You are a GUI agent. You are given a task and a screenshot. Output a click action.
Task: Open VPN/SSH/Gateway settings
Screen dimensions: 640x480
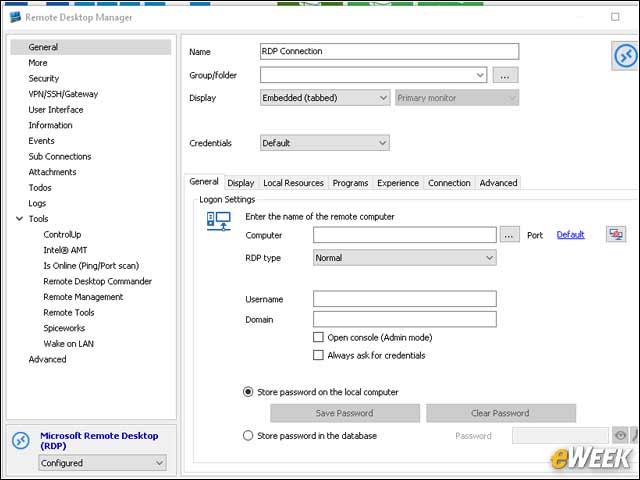coord(63,94)
